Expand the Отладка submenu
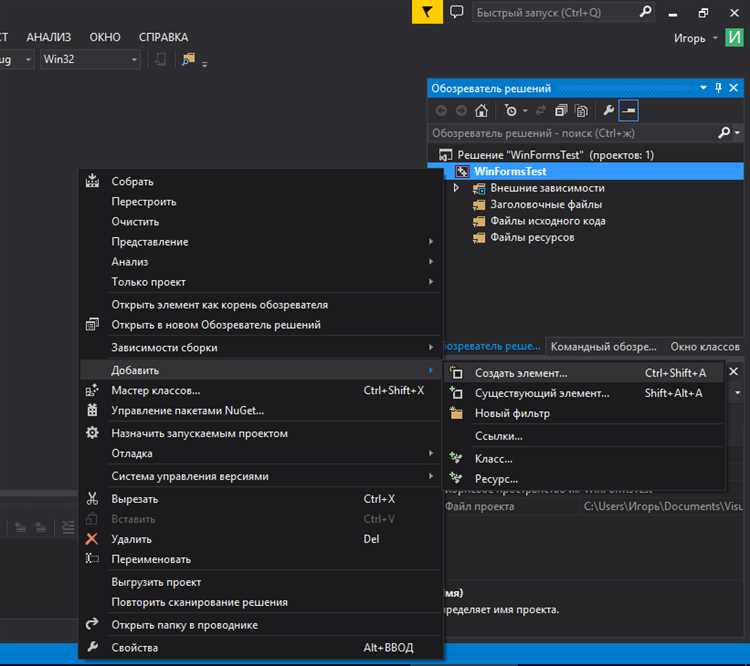Viewport: 750px width, 666px height. coord(261,453)
